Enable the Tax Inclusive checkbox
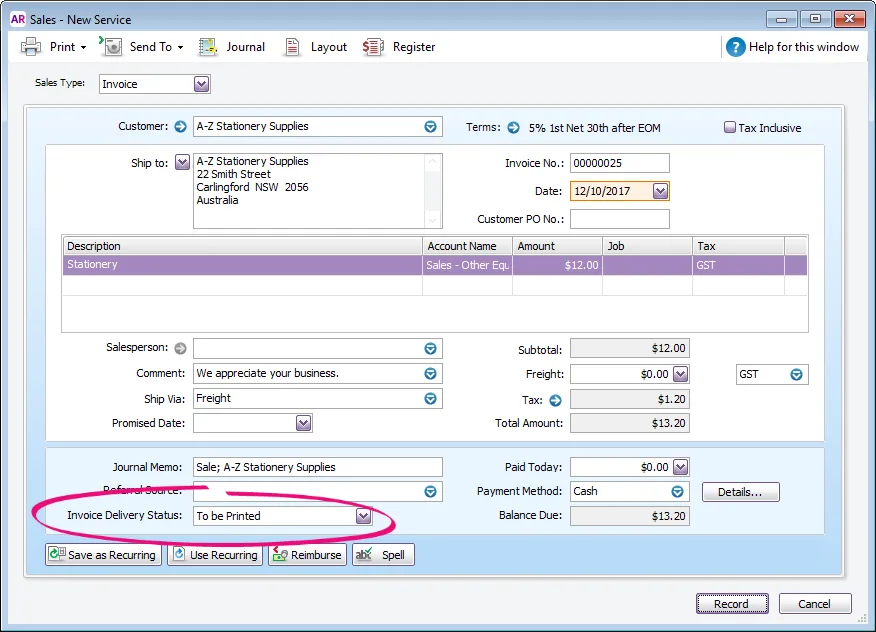 click(729, 127)
